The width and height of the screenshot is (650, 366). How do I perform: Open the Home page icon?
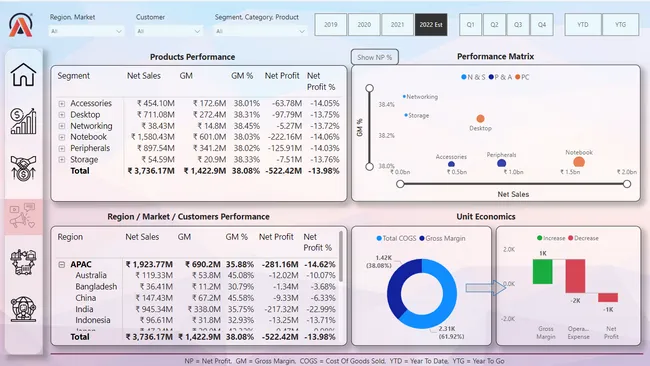click(x=23, y=75)
